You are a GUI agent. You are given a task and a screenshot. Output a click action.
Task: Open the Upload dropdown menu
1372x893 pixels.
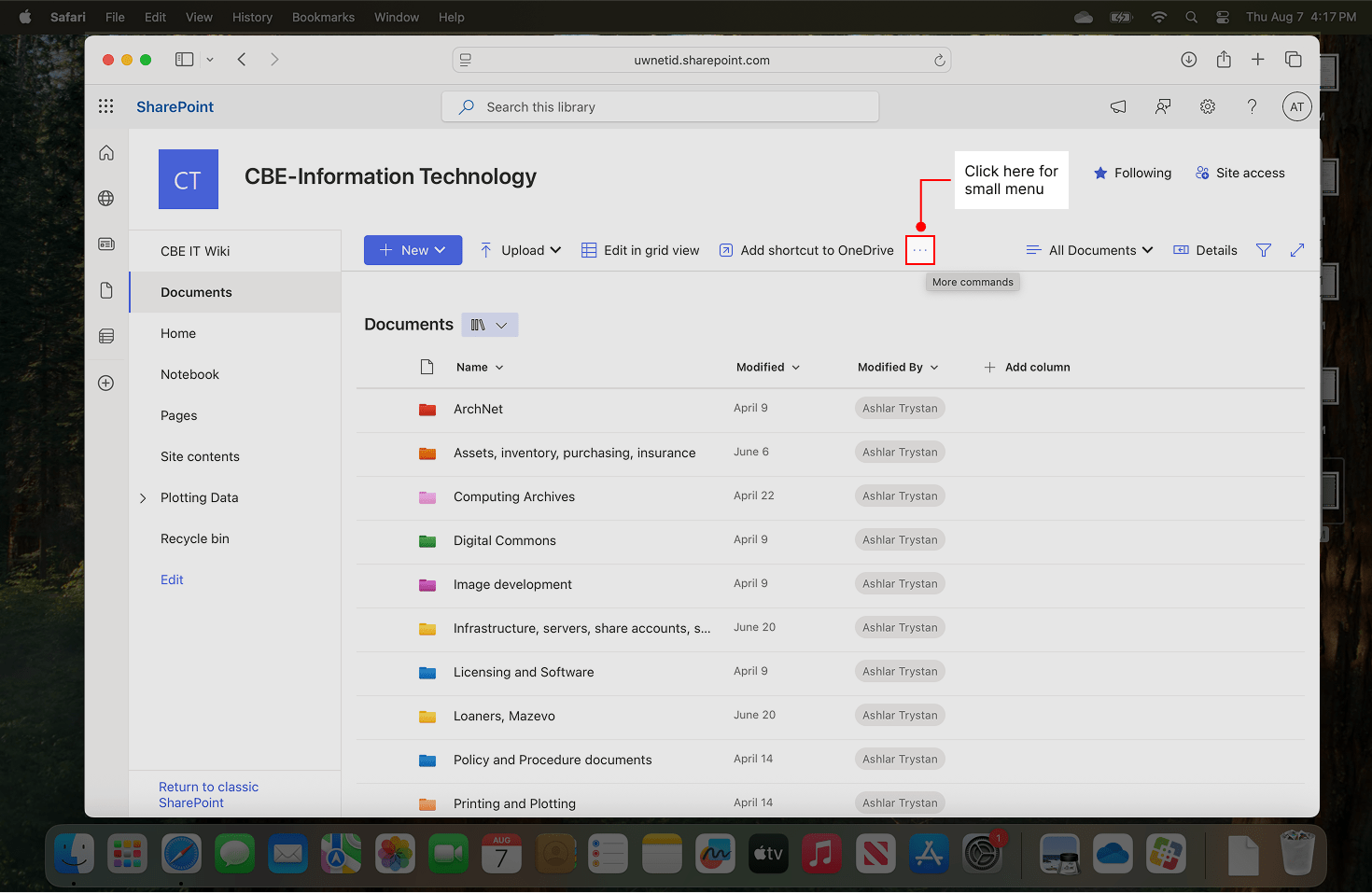[x=521, y=250]
